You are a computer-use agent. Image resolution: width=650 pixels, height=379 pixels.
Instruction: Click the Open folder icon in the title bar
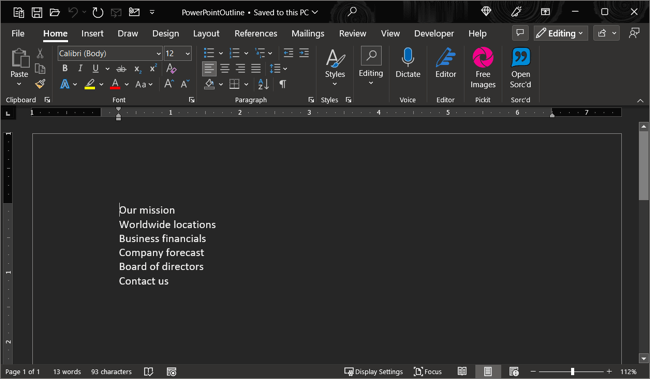tap(55, 12)
